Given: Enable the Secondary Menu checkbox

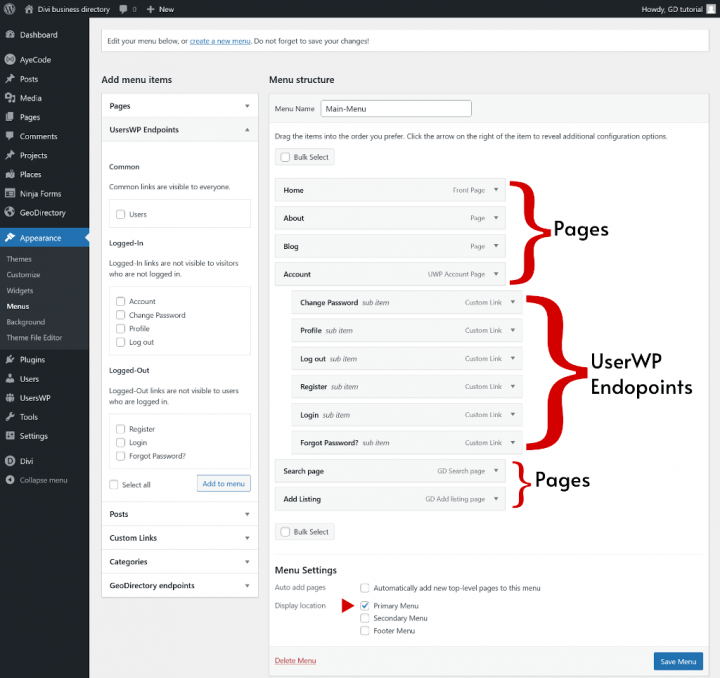Looking at the screenshot, I should coord(365,618).
